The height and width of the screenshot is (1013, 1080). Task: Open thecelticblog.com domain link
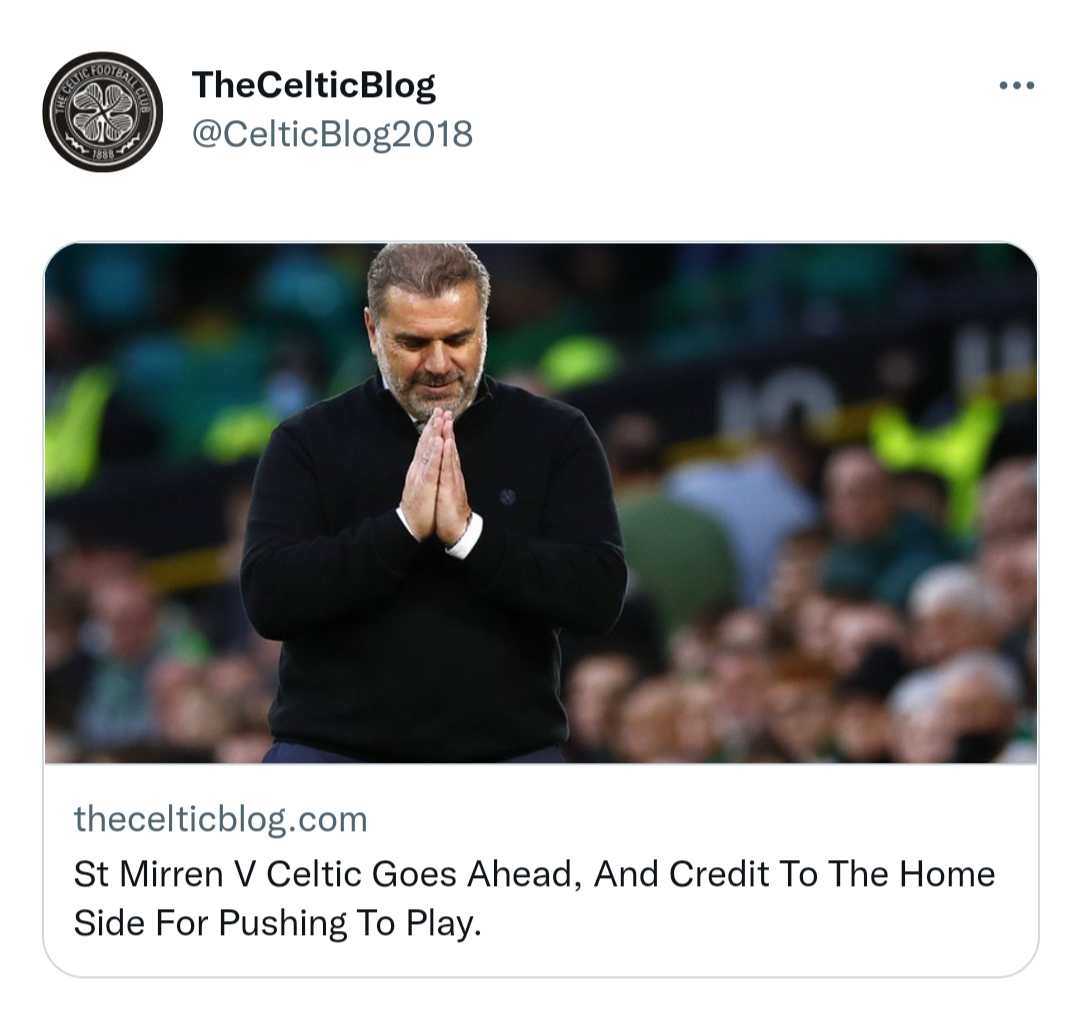[x=220, y=819]
